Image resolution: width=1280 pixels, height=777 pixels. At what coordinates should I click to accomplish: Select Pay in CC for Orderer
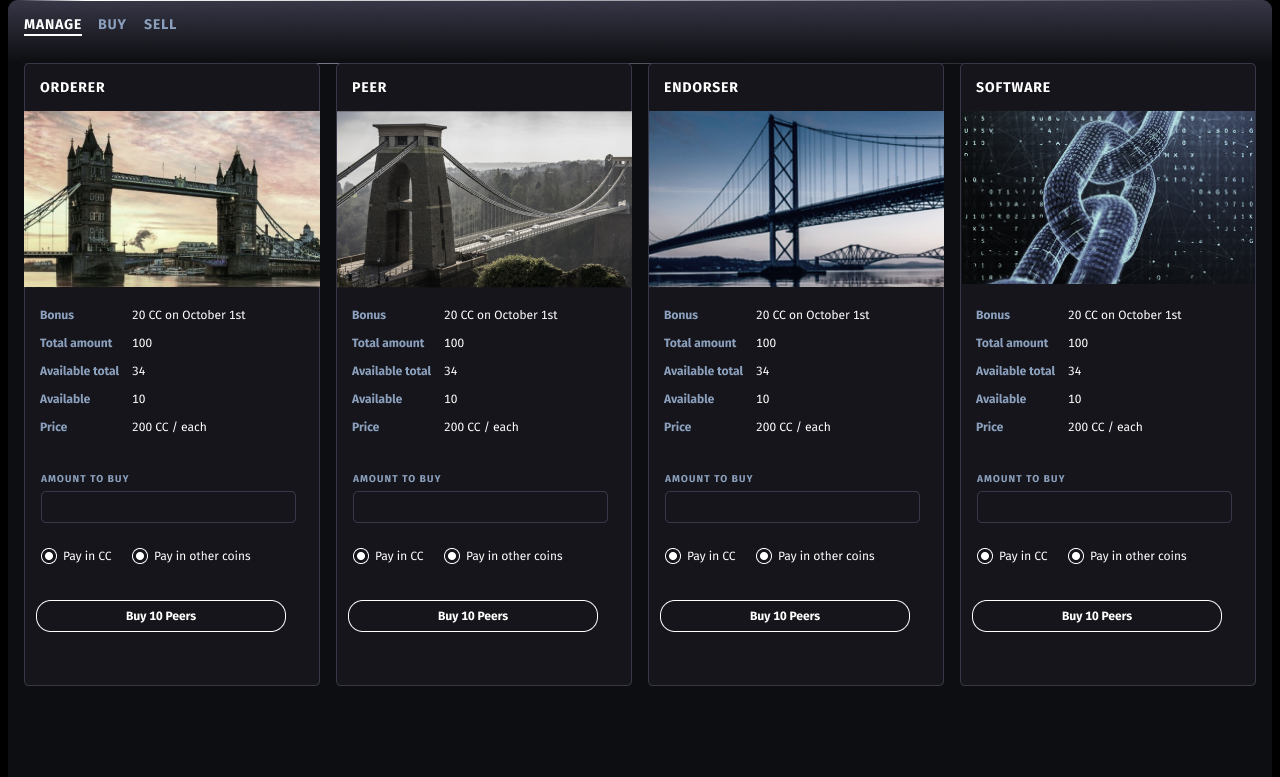[x=49, y=556]
